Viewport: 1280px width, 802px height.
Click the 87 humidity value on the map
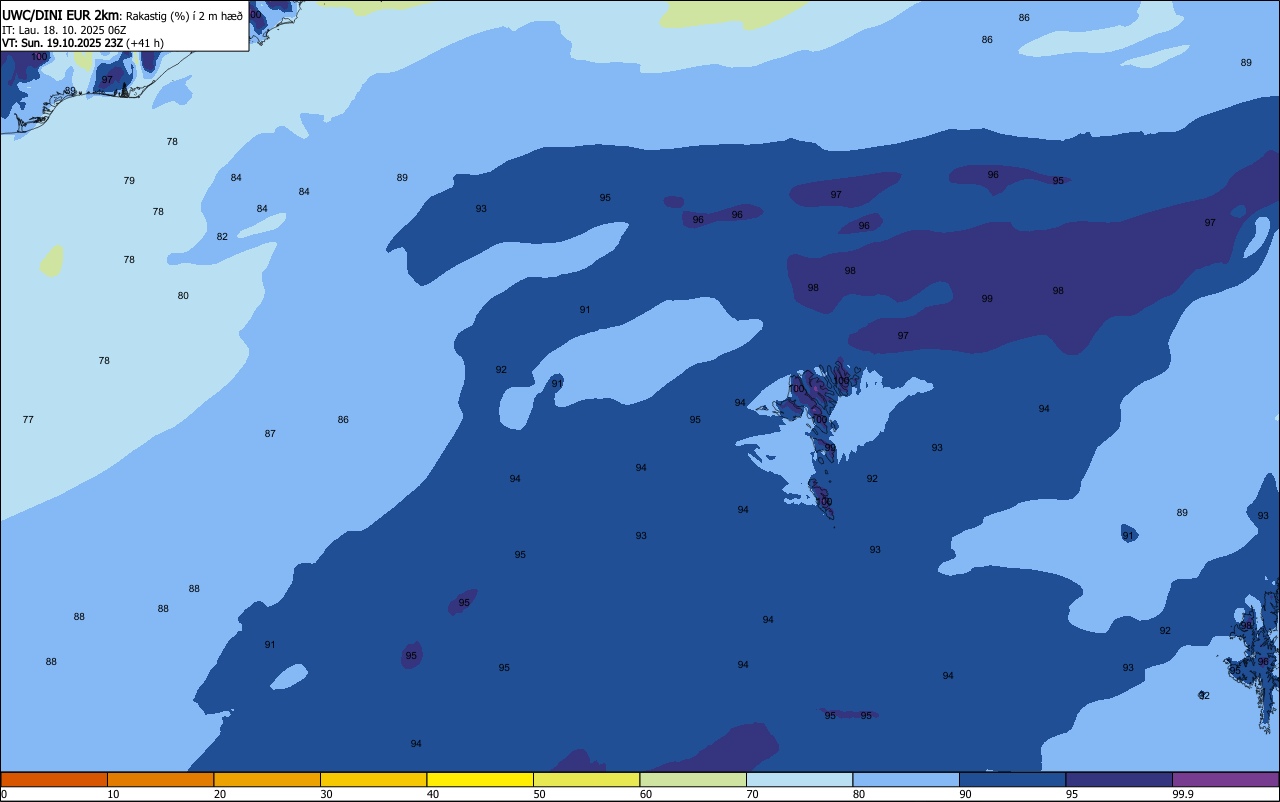point(270,434)
